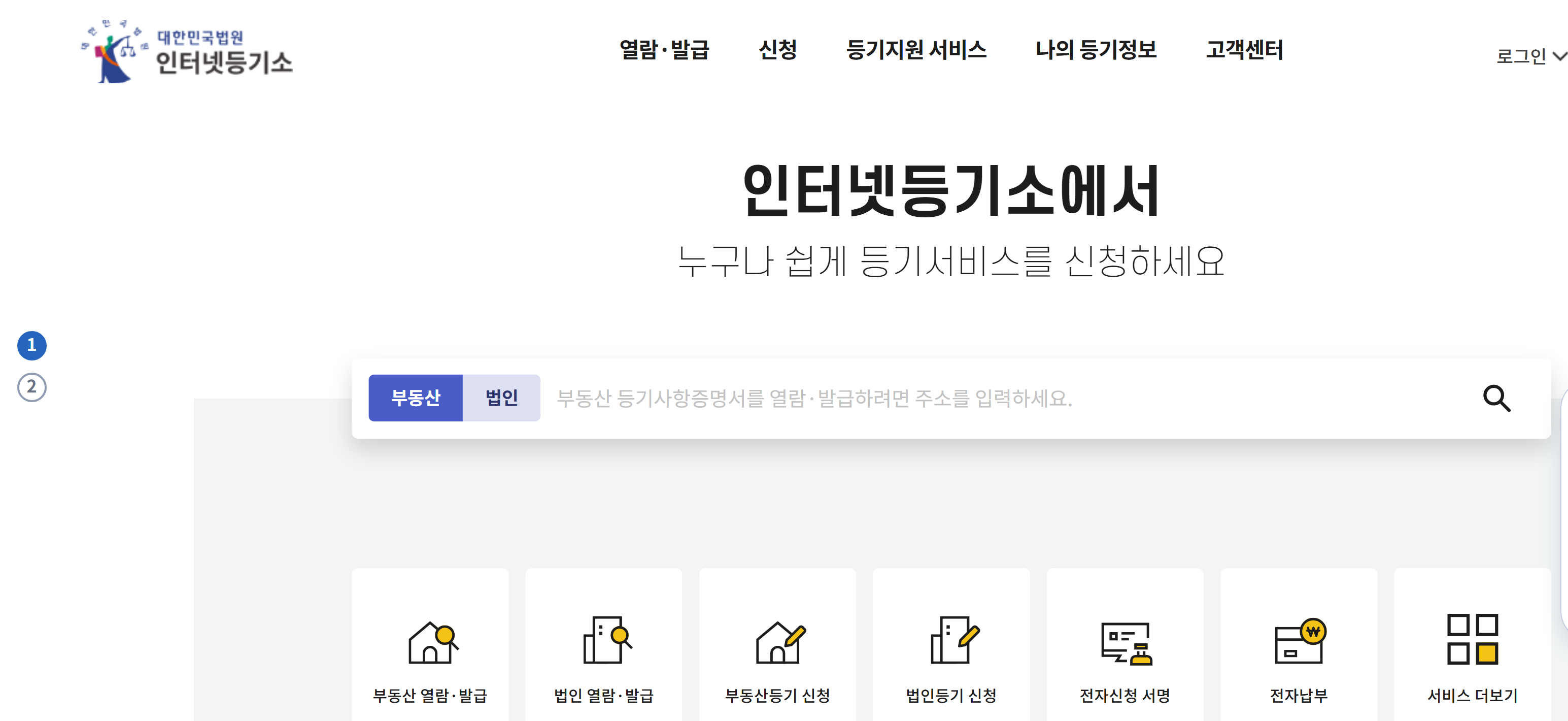
Task: Open 부동산 열람·발급 house icon
Action: click(x=432, y=642)
